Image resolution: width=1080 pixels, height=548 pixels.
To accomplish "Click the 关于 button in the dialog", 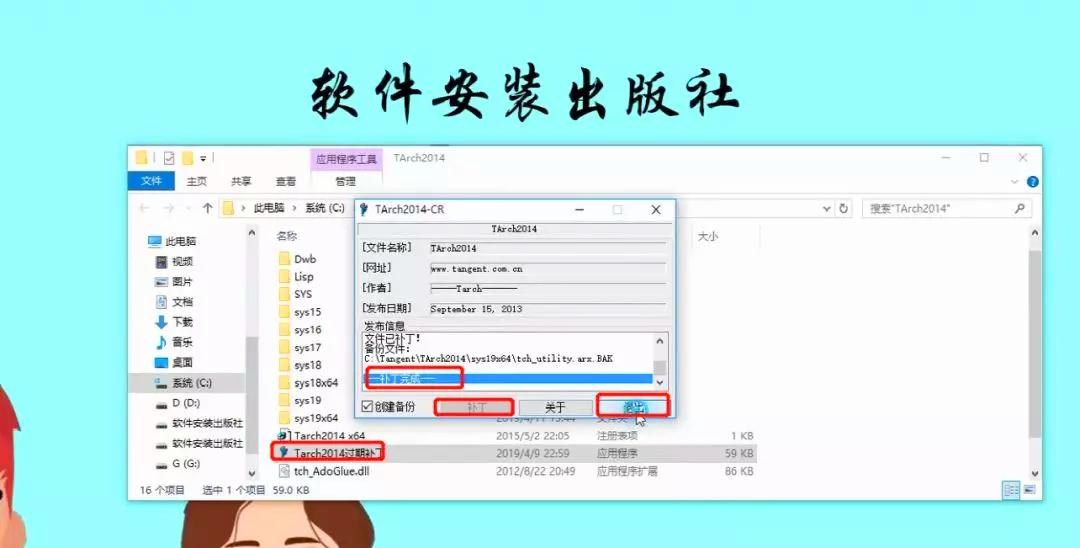I will click(x=555, y=408).
